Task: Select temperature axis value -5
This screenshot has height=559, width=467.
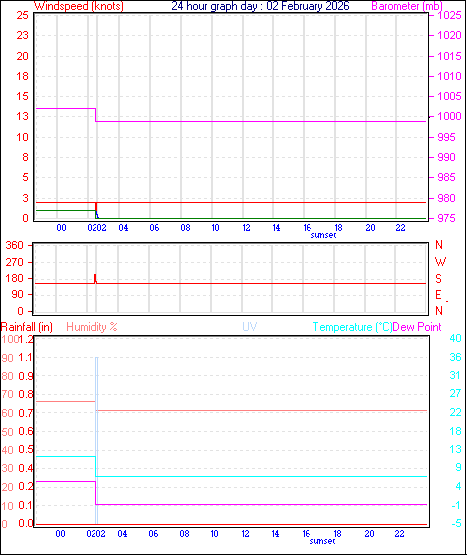Action: [x=456, y=523]
